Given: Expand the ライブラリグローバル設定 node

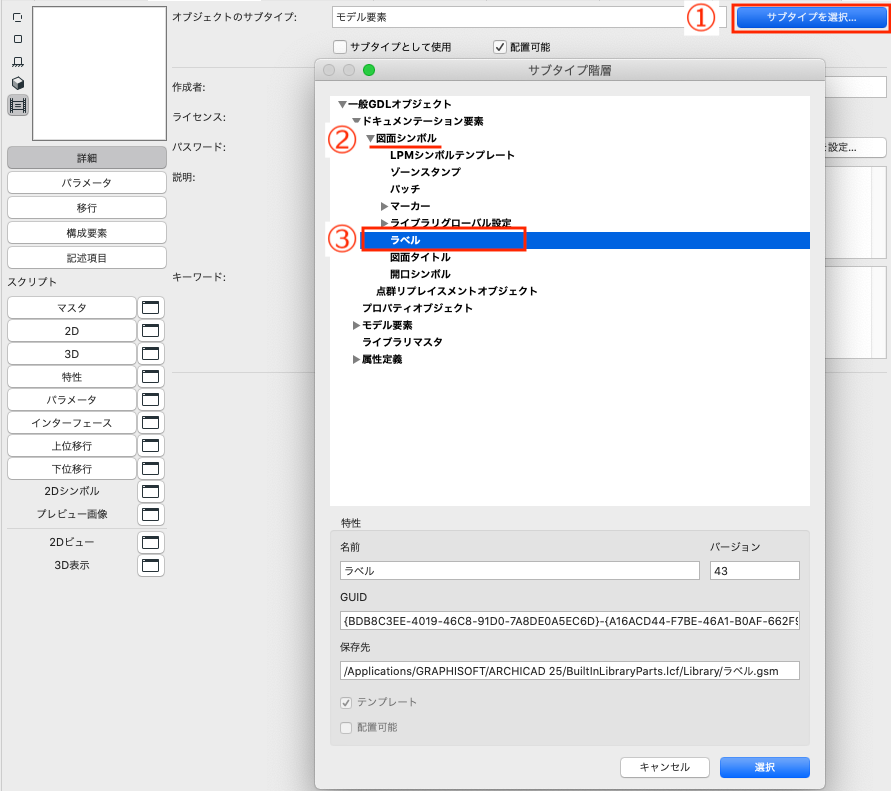Looking at the screenshot, I should pos(385,223).
